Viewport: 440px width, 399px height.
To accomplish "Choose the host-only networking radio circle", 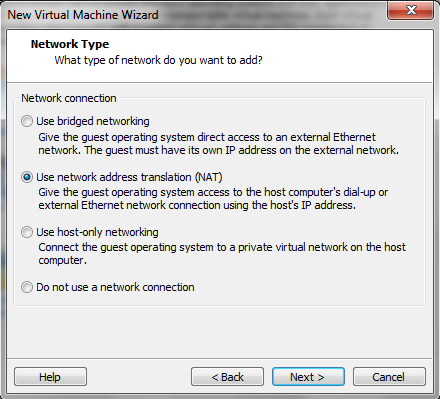I will tap(27, 232).
